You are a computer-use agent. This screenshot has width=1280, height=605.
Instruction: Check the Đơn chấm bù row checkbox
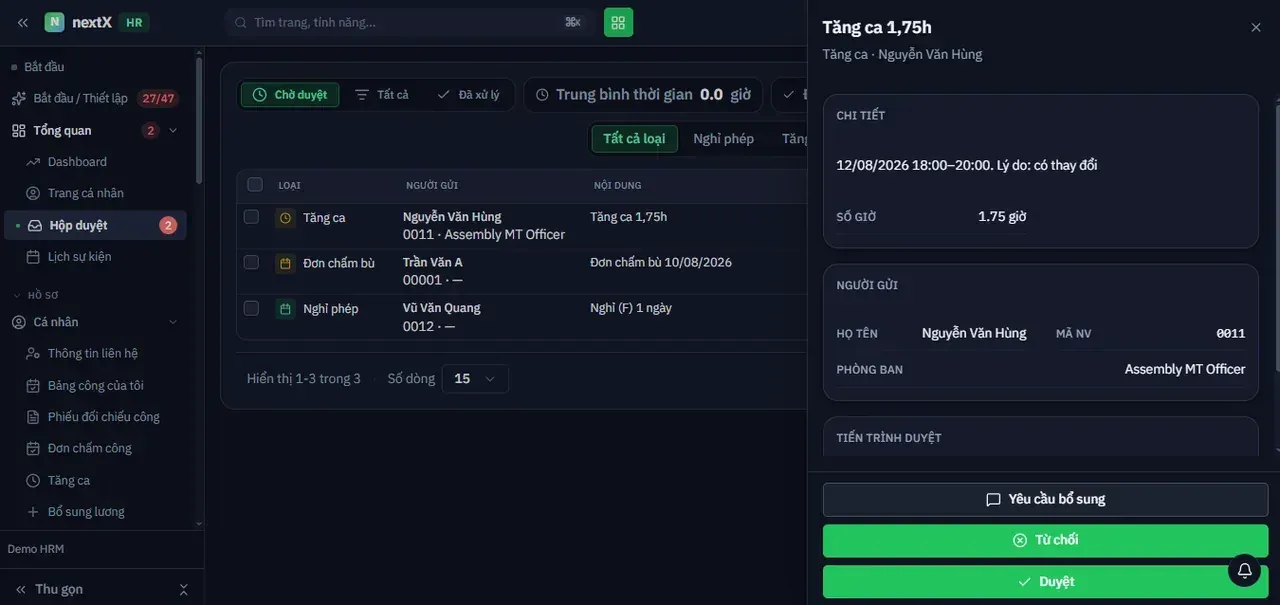point(251,262)
